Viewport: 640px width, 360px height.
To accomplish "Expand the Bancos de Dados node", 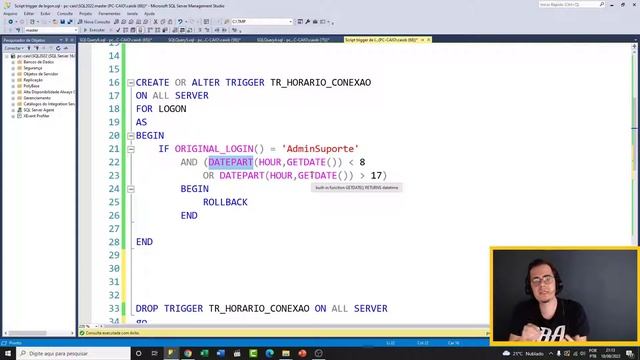I will point(13,62).
